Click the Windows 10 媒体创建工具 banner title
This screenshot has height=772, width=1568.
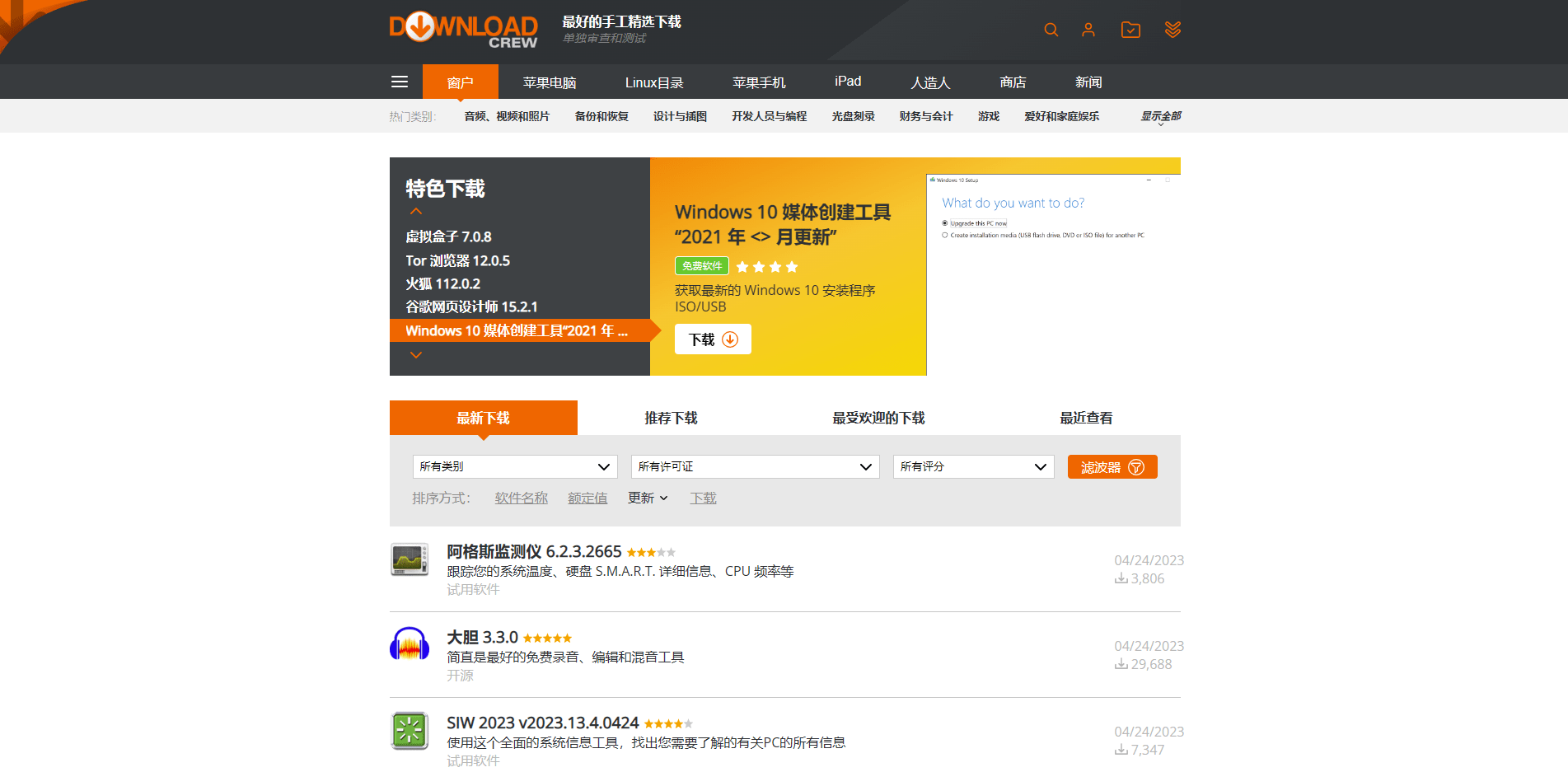pos(783,224)
